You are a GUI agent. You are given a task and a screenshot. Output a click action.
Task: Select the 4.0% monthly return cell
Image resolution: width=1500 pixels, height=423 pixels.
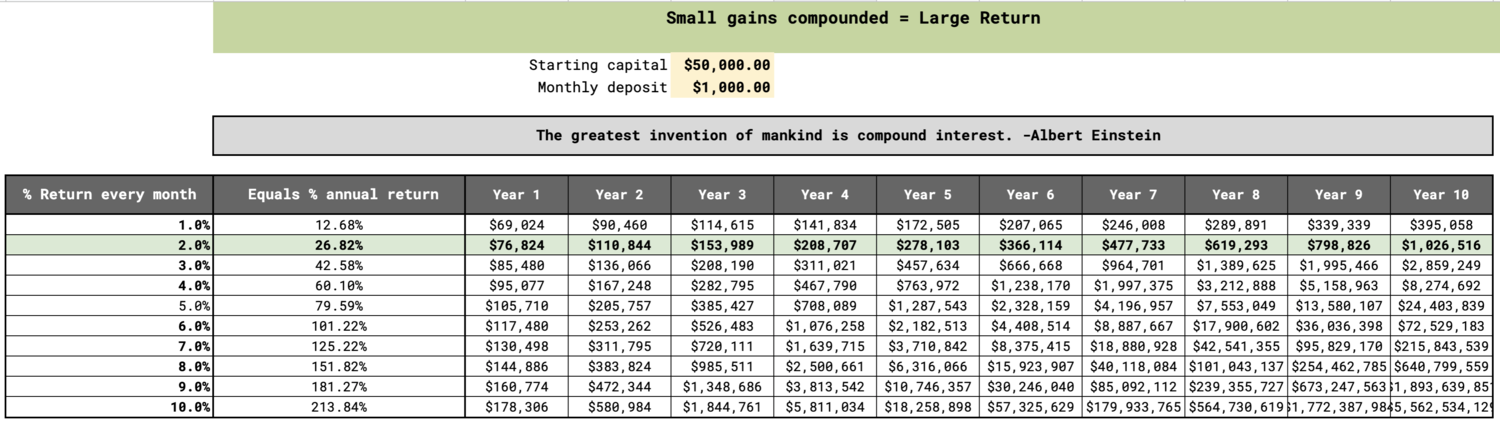click(109, 285)
